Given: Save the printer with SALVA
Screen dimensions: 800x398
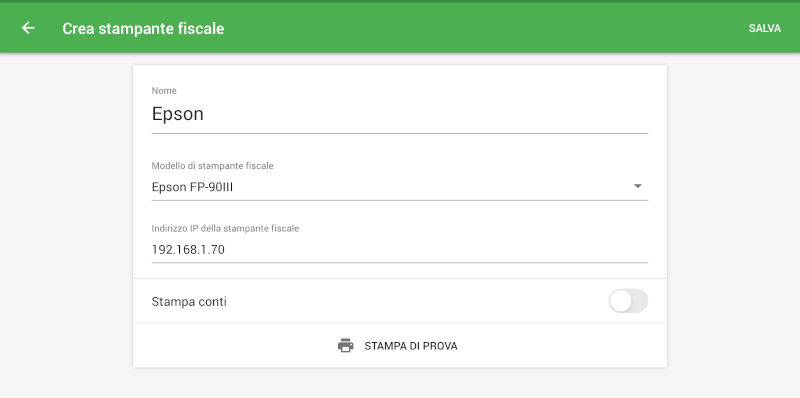Looking at the screenshot, I should 764,29.
